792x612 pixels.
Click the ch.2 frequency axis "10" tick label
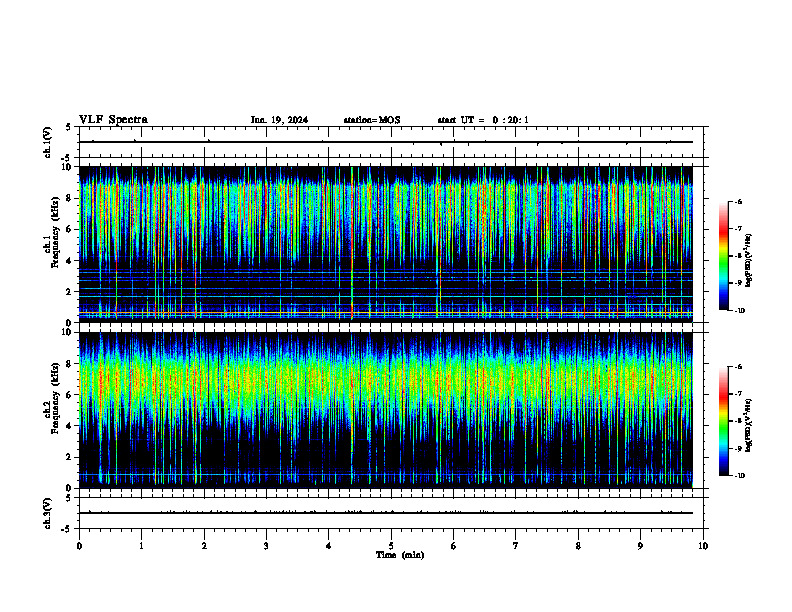click(x=68, y=332)
